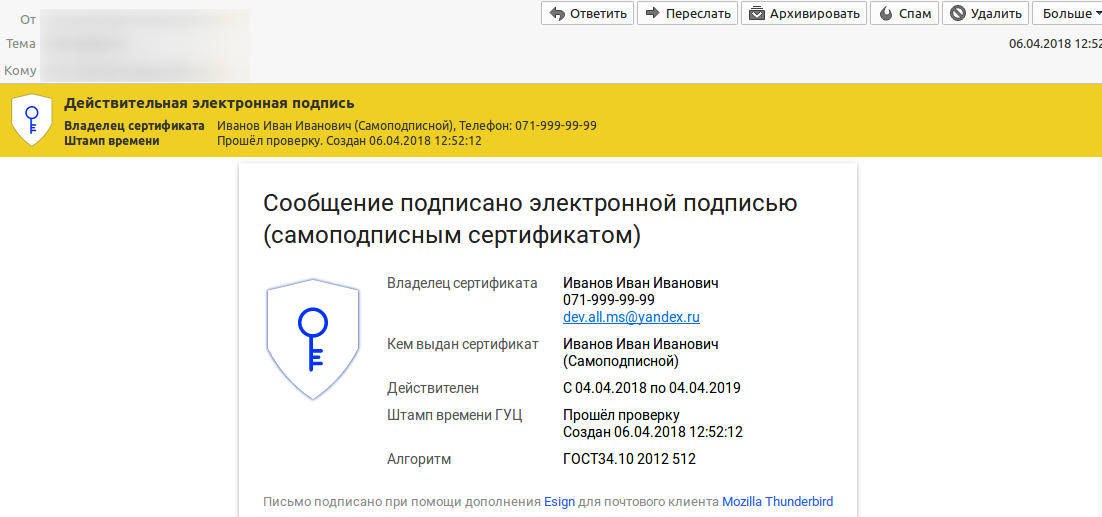
Task: Click banner text with Телефон: 071-999-99-99
Action: 407,126
